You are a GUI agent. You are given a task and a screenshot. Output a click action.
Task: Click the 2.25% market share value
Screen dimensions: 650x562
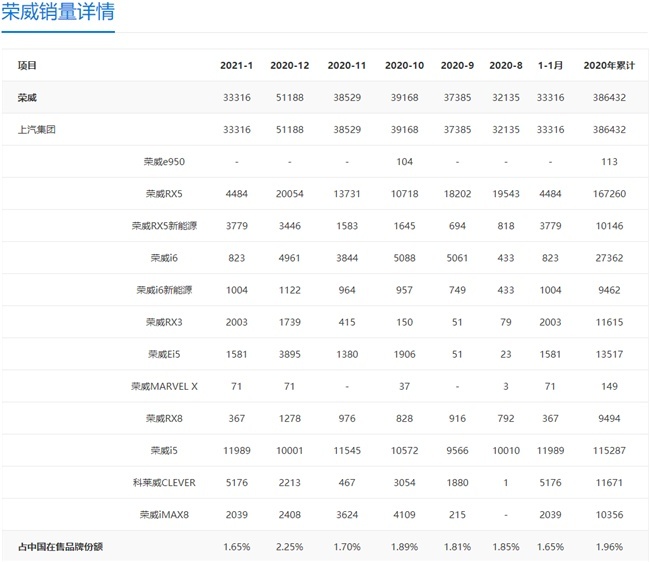point(289,547)
